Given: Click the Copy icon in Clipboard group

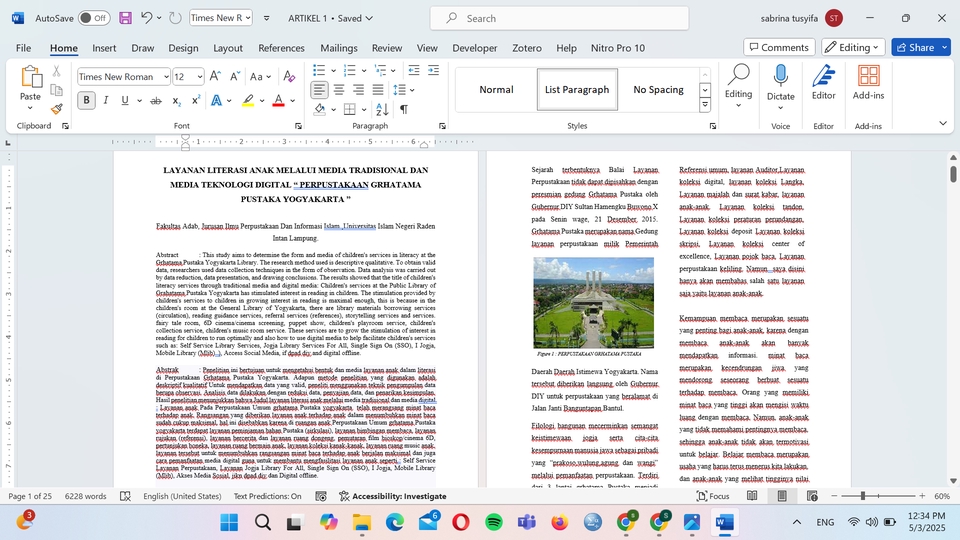Looking at the screenshot, I should (x=56, y=91).
